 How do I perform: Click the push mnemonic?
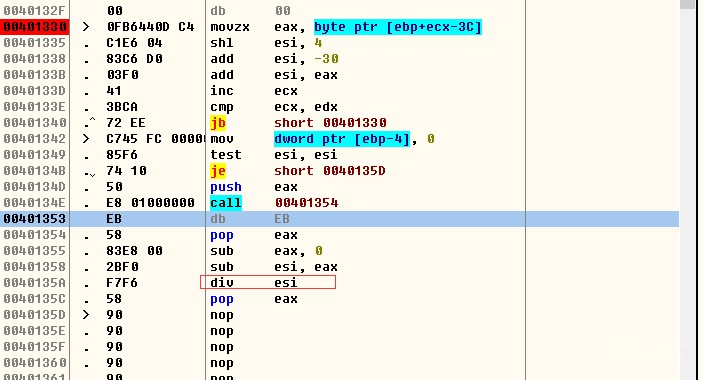226,187
